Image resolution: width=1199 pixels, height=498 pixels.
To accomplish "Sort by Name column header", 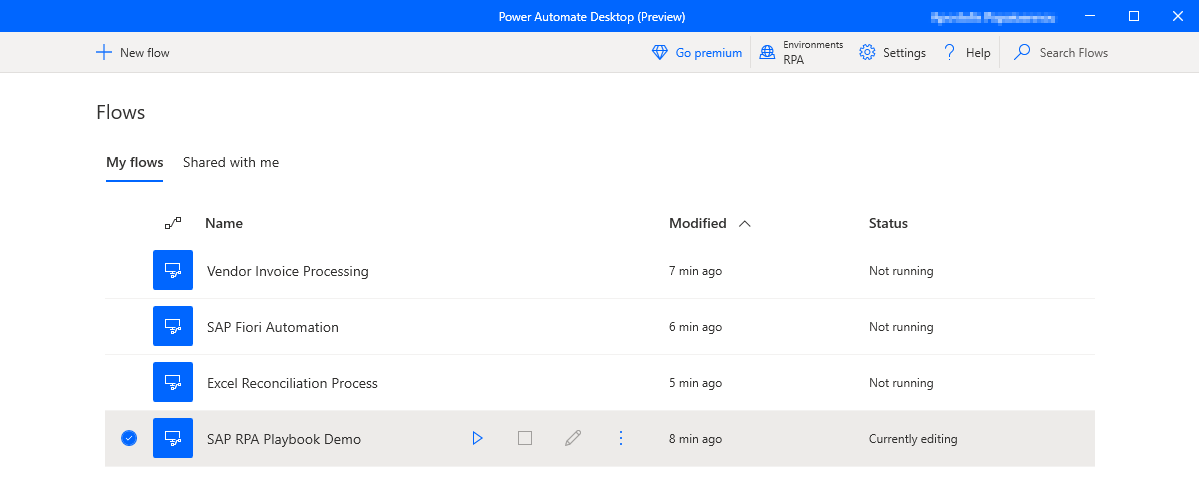I will pyautogui.click(x=224, y=223).
